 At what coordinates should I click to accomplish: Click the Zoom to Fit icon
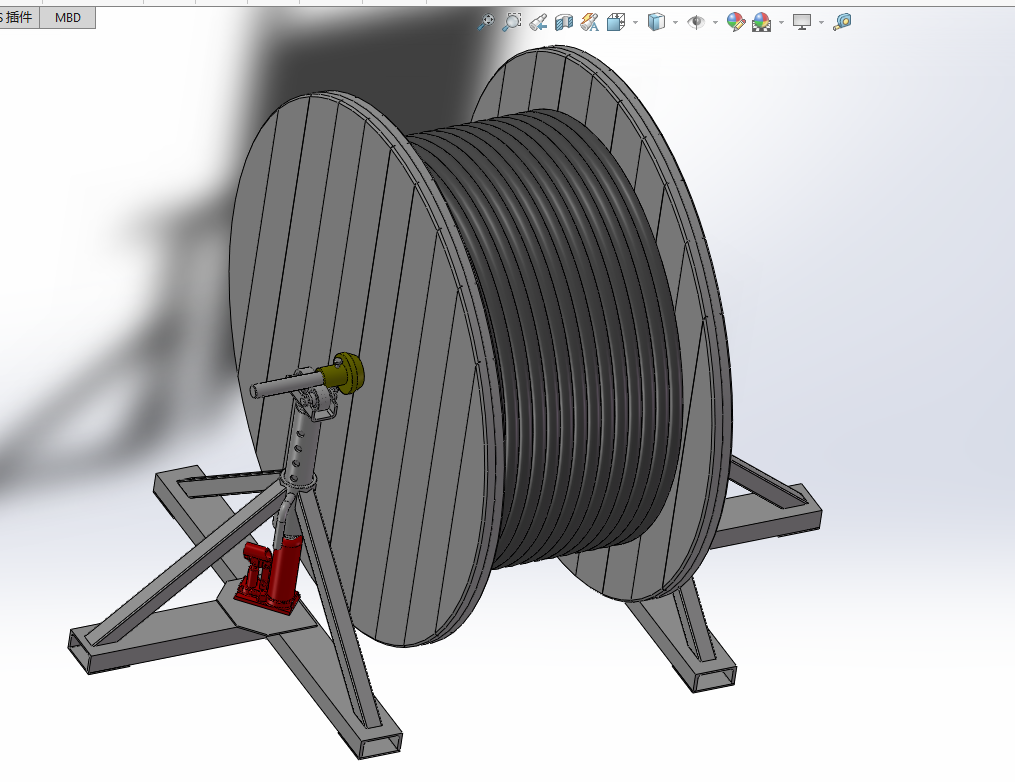coord(485,22)
